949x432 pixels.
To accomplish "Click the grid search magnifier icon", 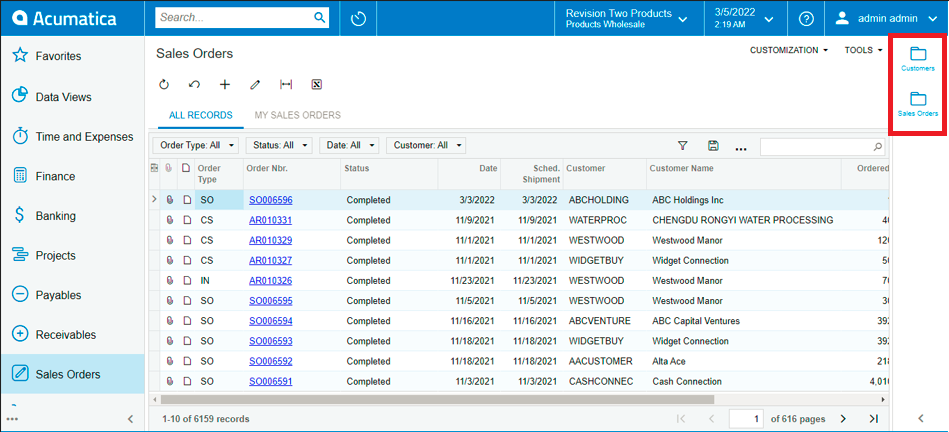I will click(x=878, y=146).
